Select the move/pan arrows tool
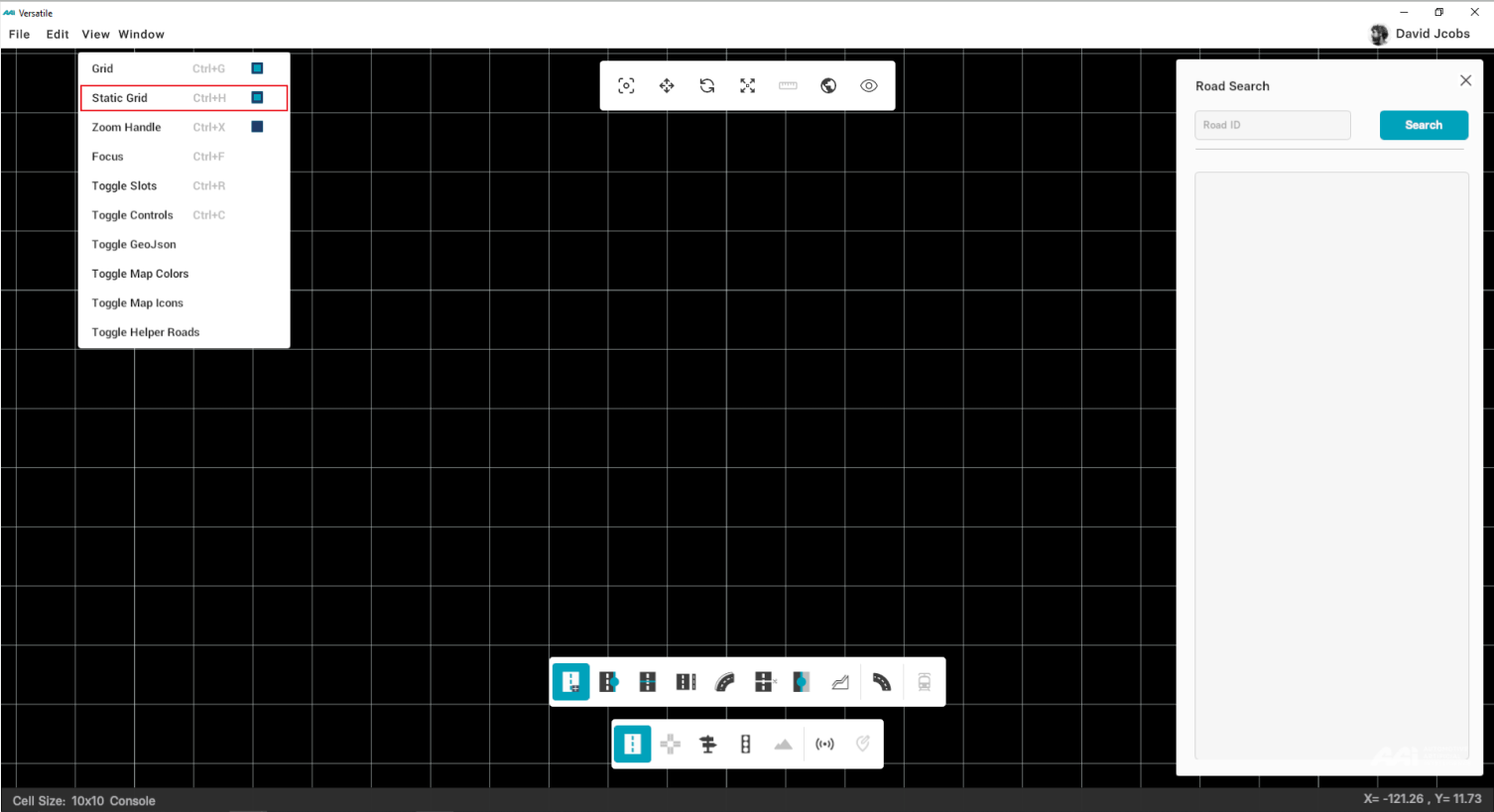The height and width of the screenshot is (812, 1494). pos(667,86)
